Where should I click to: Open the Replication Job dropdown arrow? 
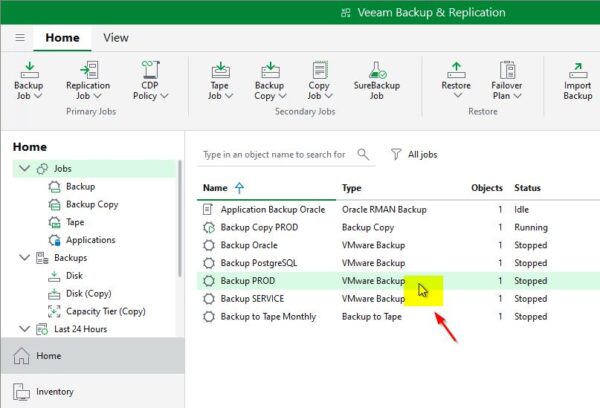[98, 96]
